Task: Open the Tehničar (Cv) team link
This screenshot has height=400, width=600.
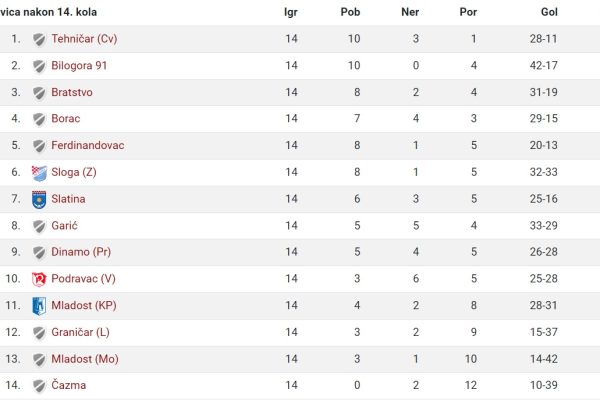Action: (84, 39)
